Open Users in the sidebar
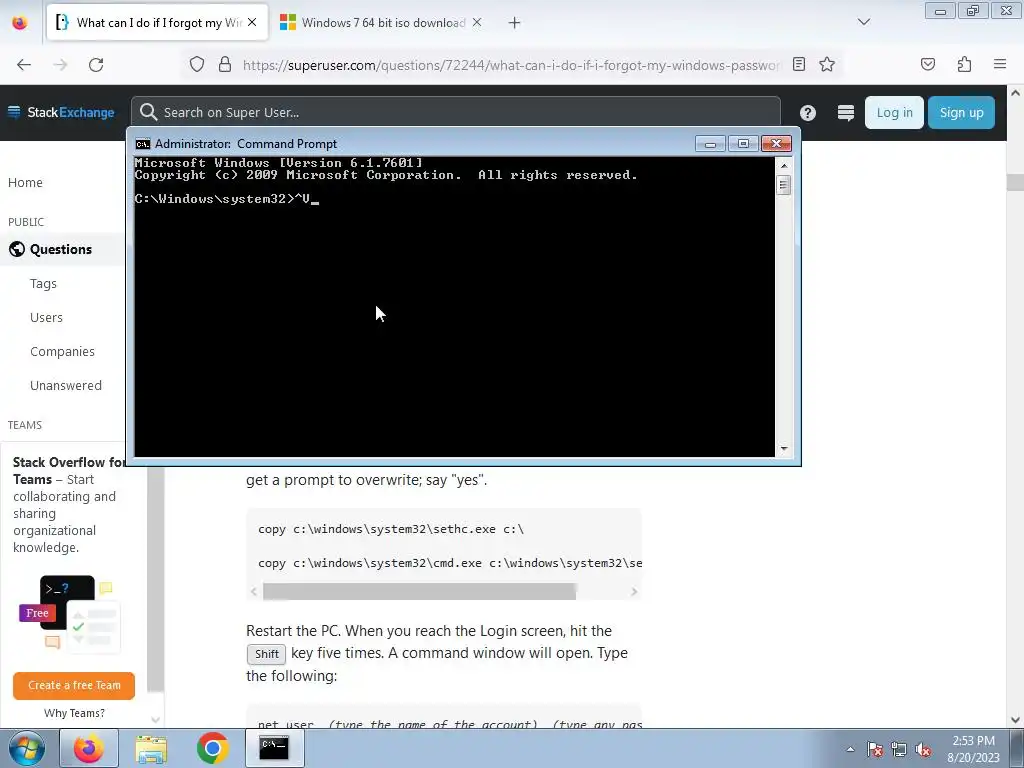Screen dimensions: 1024x768 coord(46,317)
